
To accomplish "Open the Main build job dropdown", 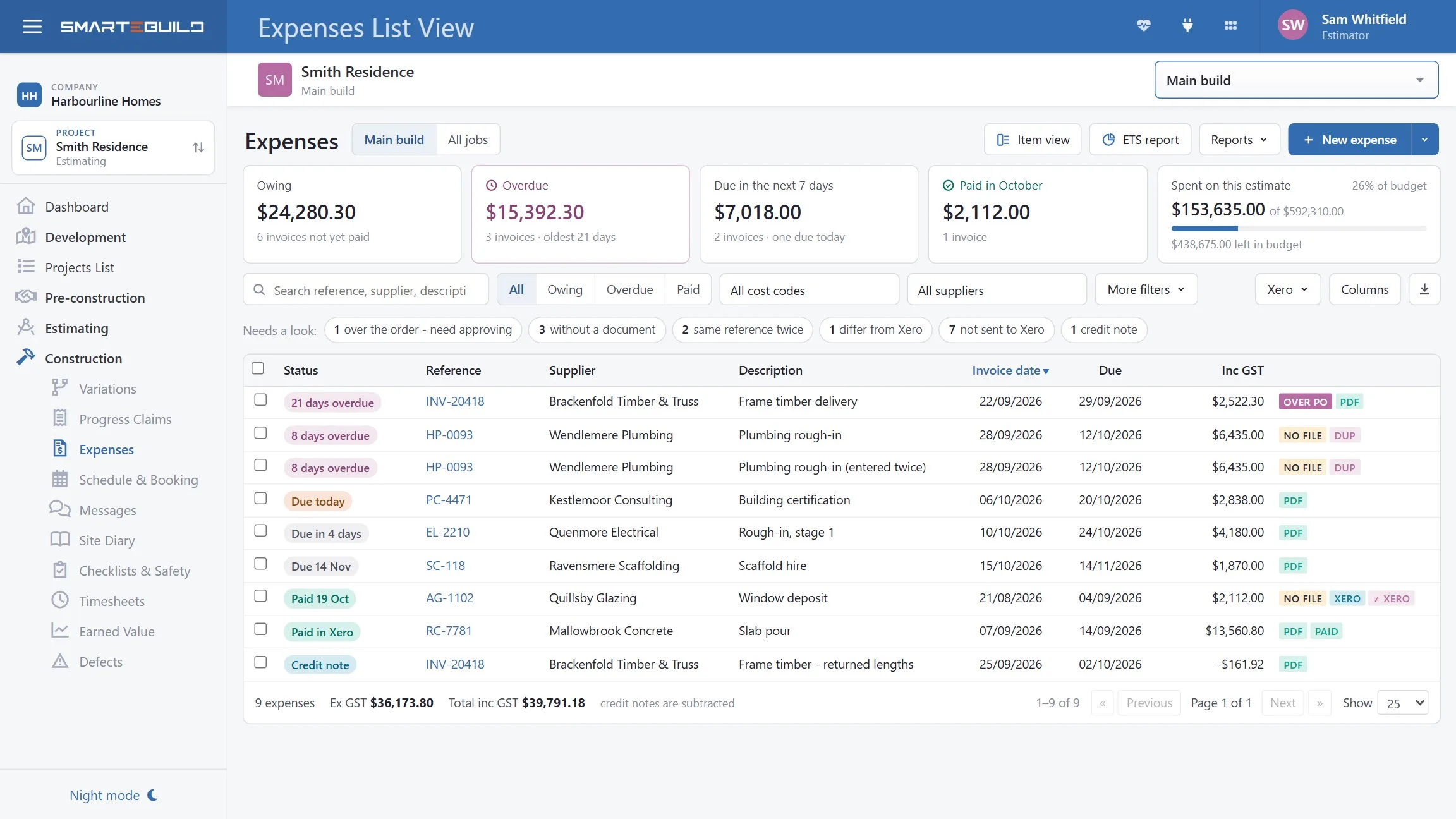I will click(1296, 80).
